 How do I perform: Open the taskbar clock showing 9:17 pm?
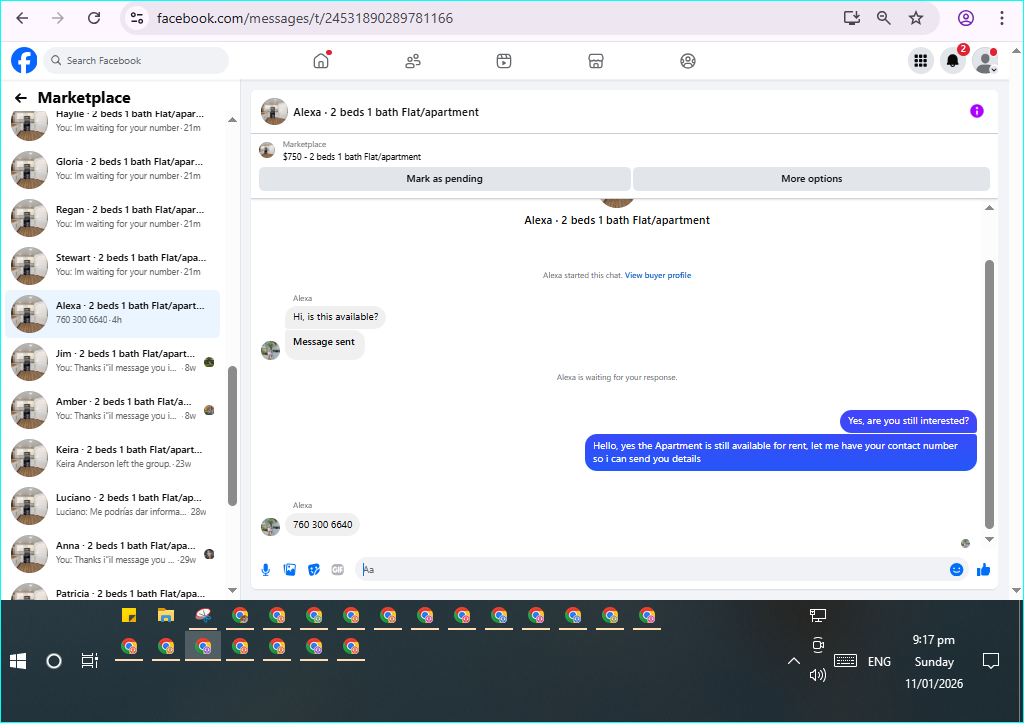(x=934, y=662)
